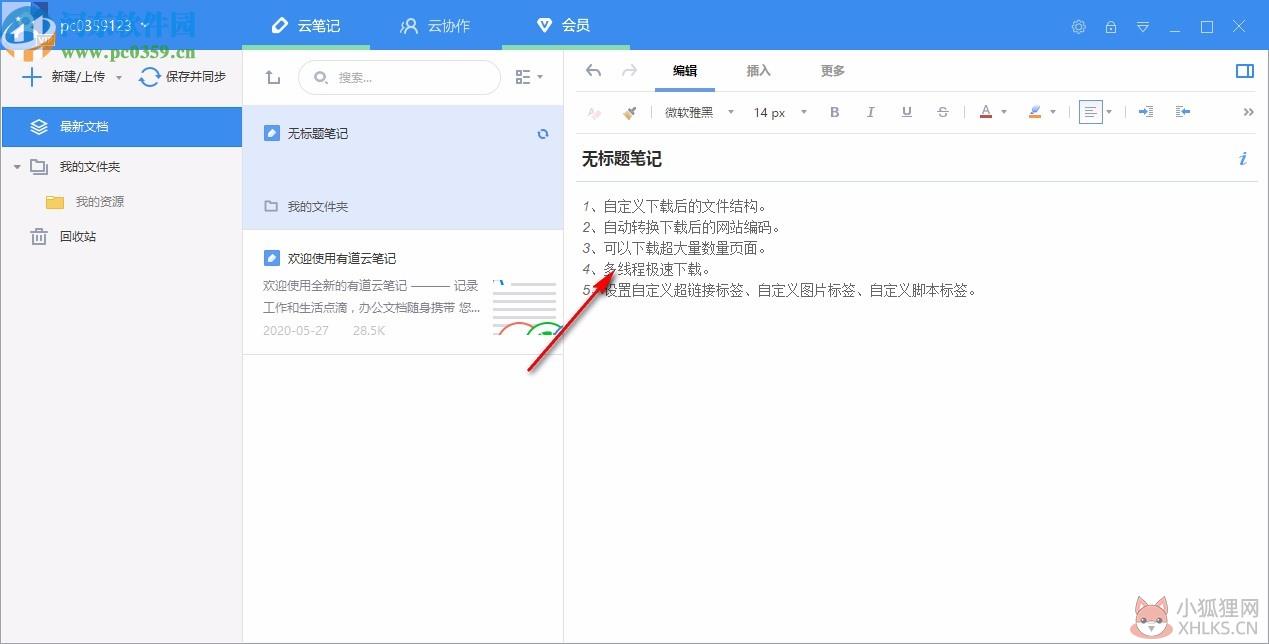This screenshot has height=644, width=1269.
Task: Click line with 自定义脚本标签
Action: point(780,291)
